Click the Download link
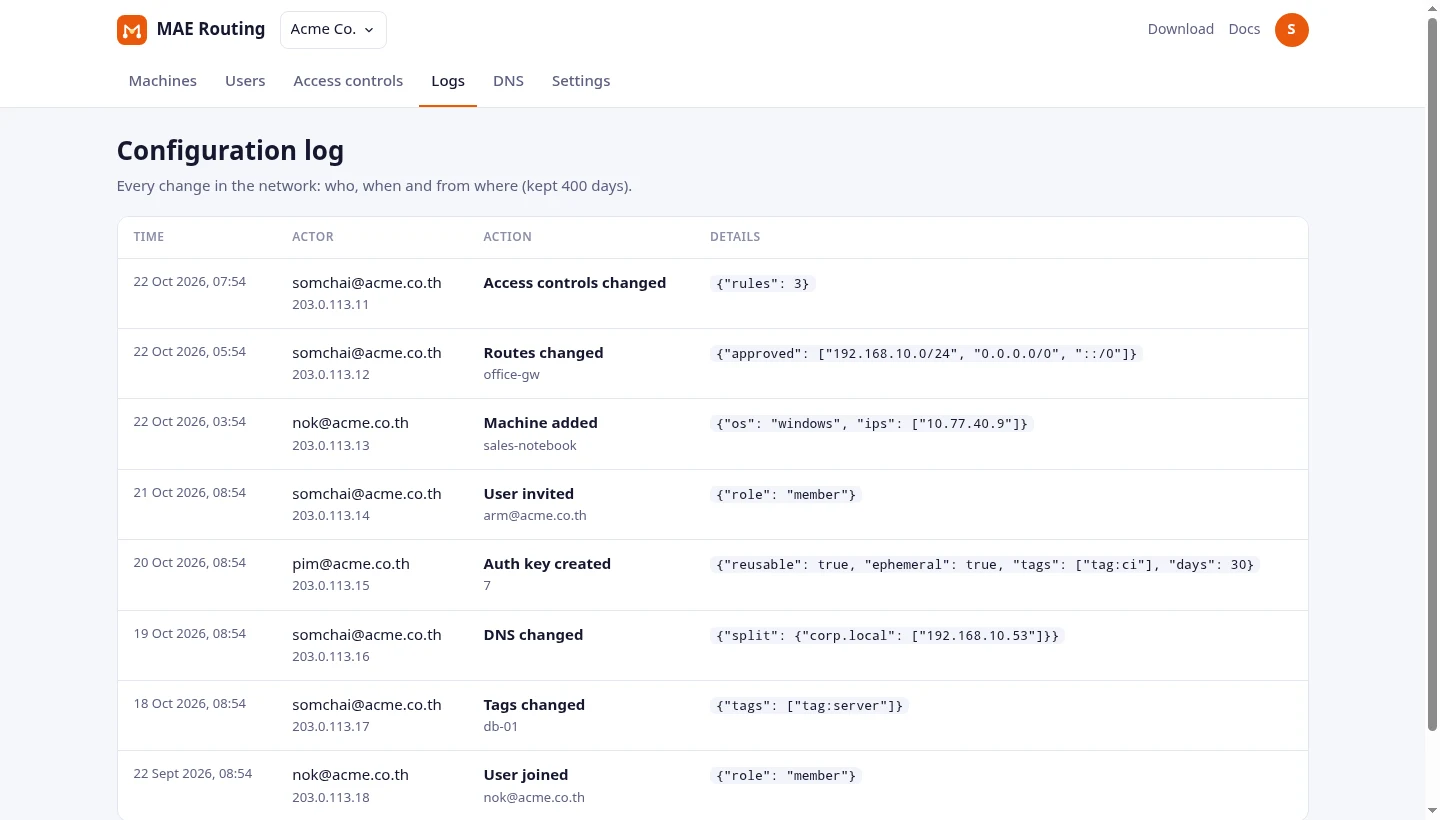Image resolution: width=1440 pixels, height=820 pixels. tap(1181, 29)
